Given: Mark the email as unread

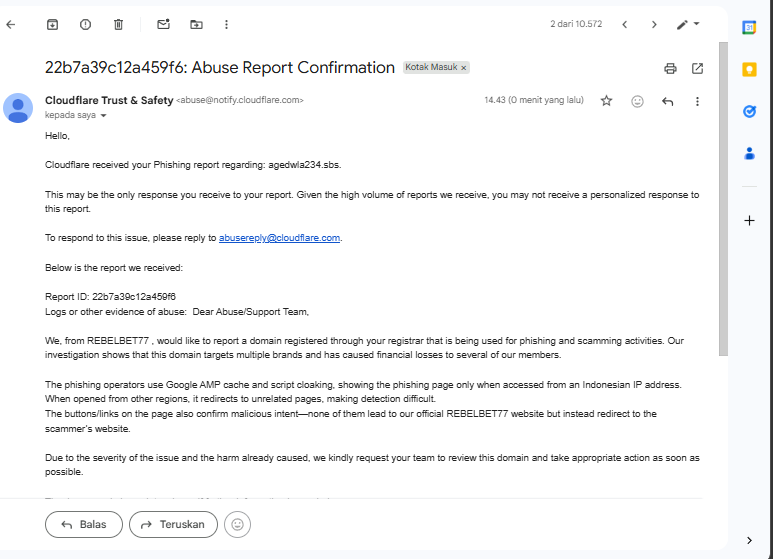Looking at the screenshot, I should point(164,24).
